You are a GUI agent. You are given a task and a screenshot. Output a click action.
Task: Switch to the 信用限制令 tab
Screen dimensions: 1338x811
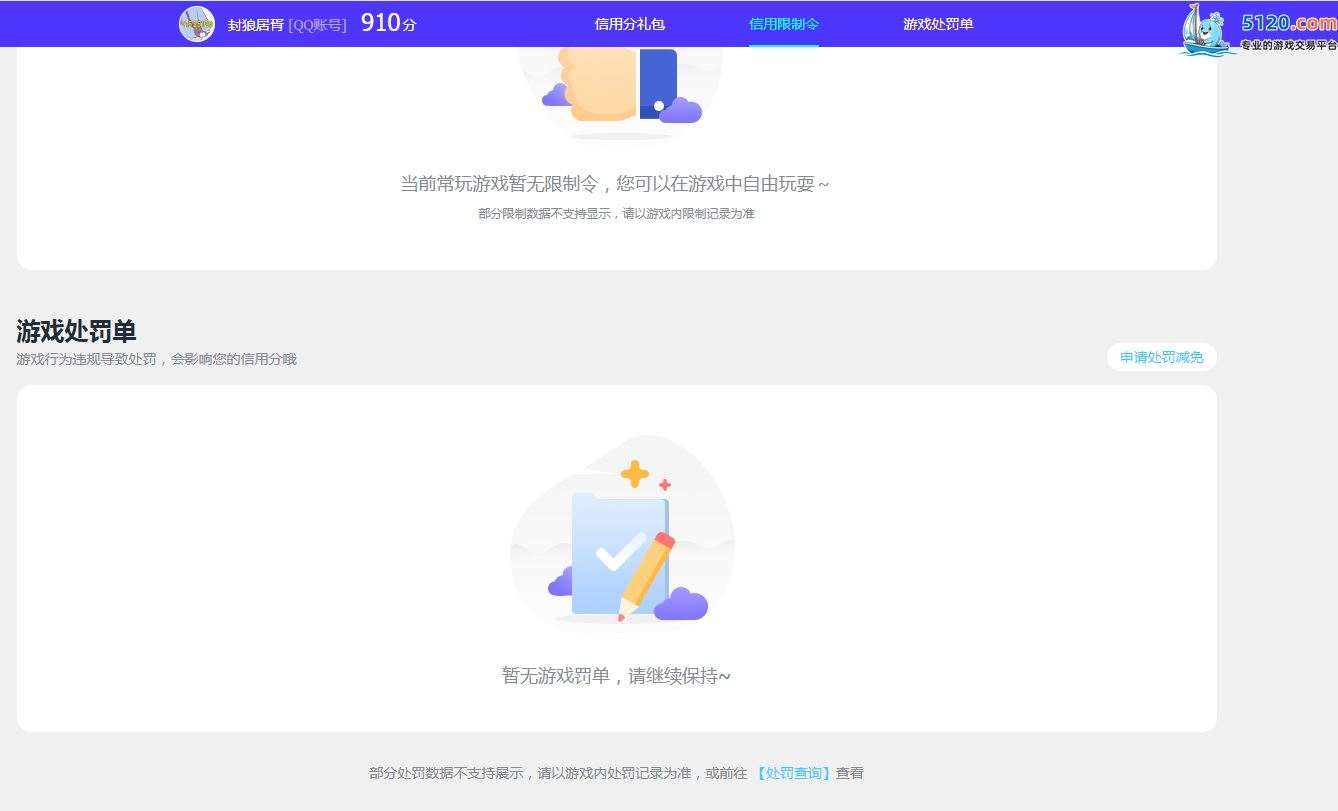[x=784, y=24]
